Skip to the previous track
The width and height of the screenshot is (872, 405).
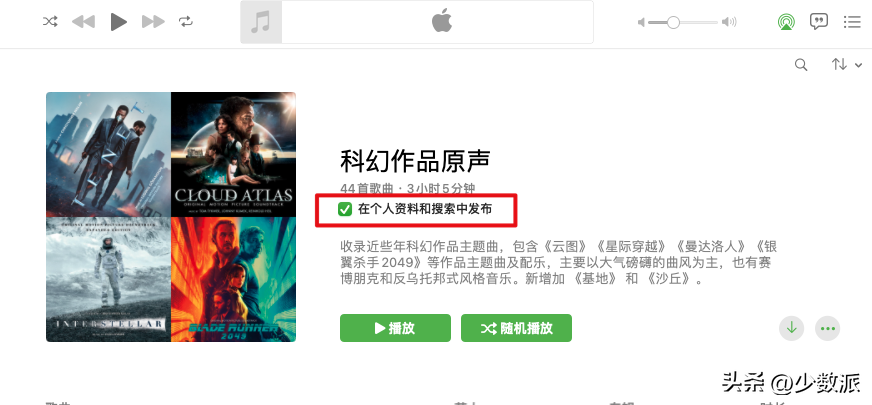click(83, 22)
